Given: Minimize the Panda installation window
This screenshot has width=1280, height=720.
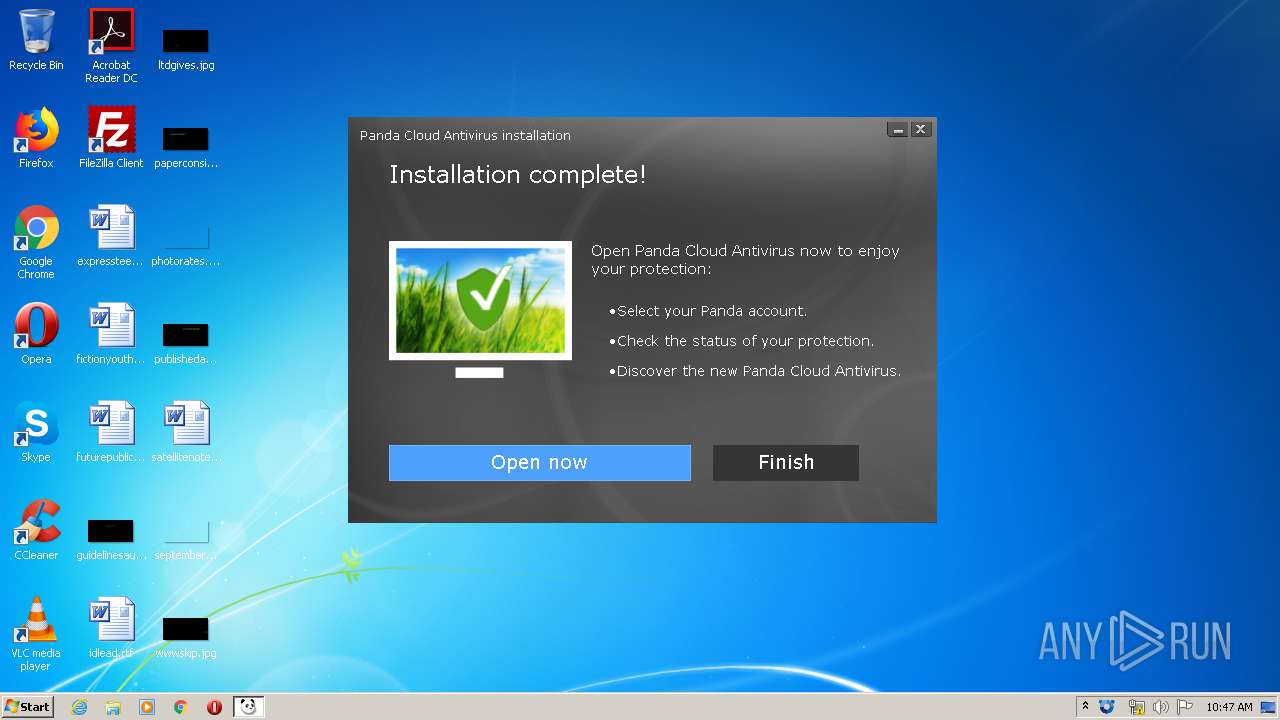Looking at the screenshot, I should click(897, 130).
